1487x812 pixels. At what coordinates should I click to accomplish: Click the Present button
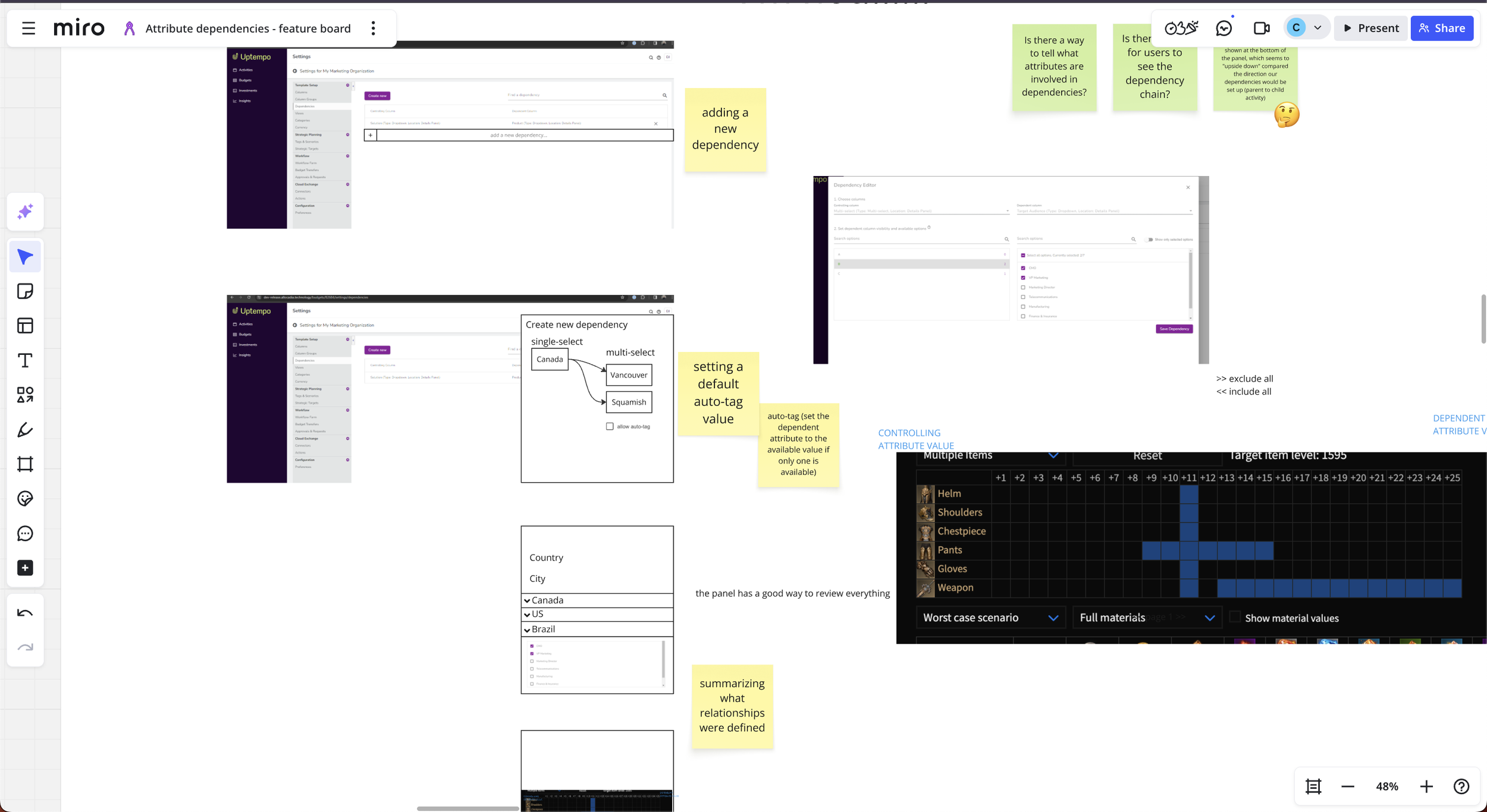click(x=1371, y=28)
